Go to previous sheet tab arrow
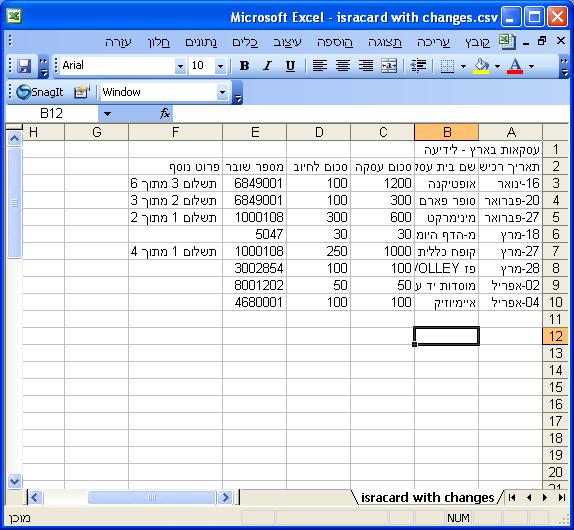574x530 pixels. pyautogui.click(x=529, y=497)
